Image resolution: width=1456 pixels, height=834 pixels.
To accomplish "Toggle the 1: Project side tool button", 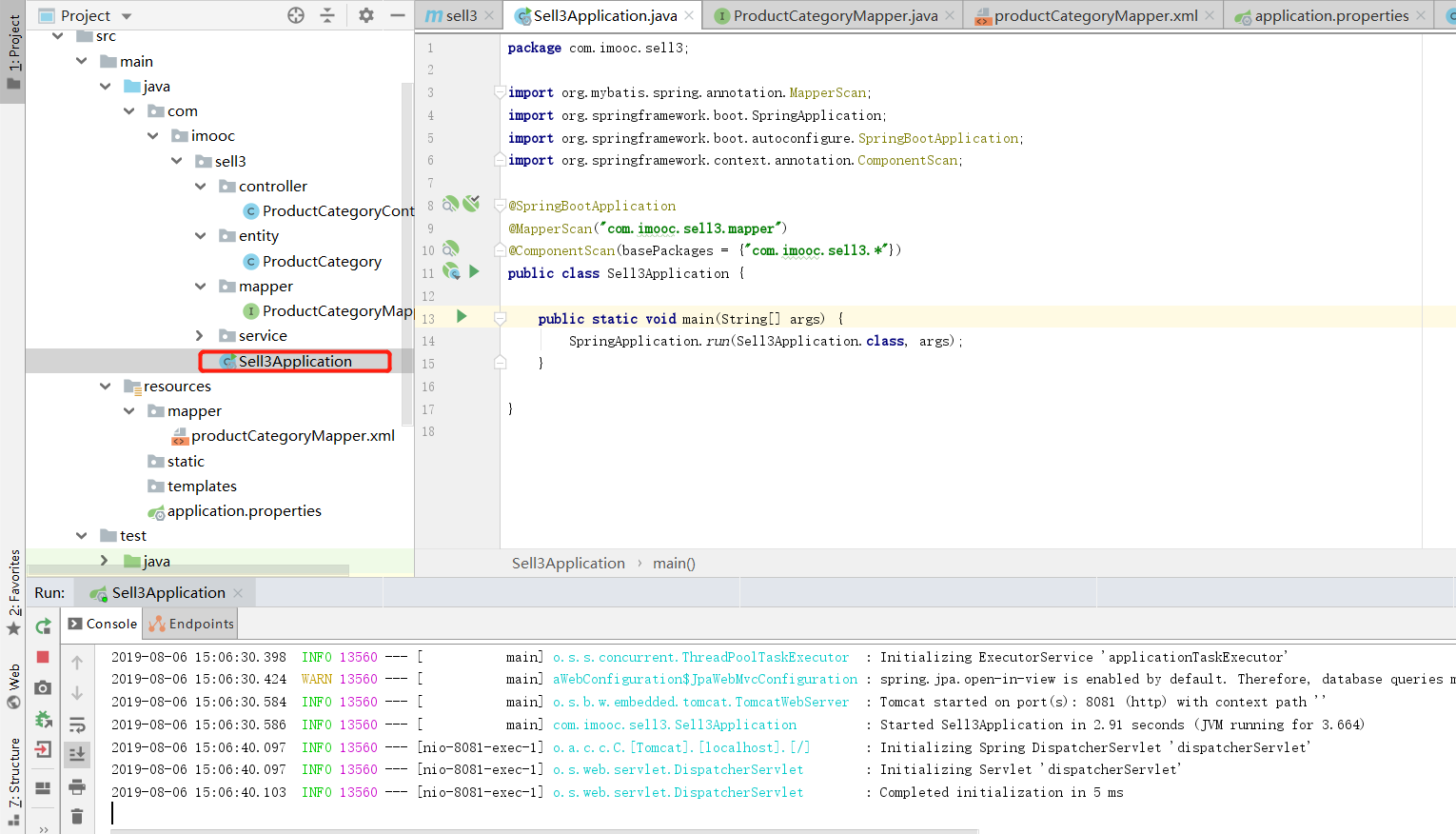I will click(13, 52).
